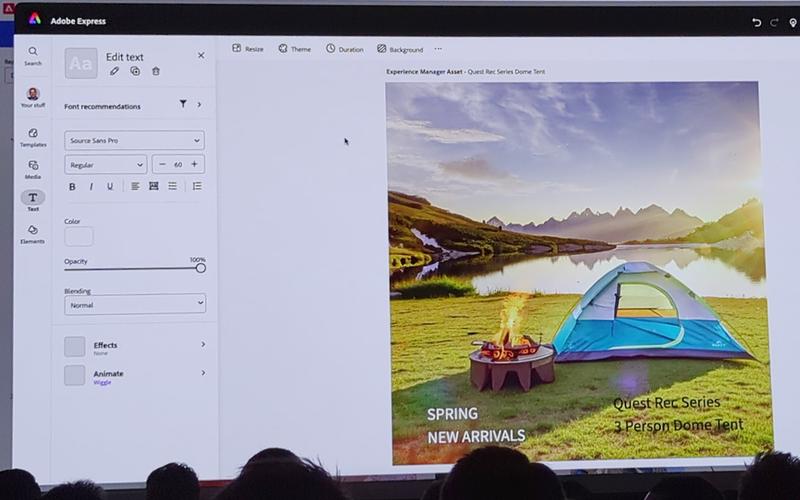Click the Aa text preview thumbnail

[81, 63]
